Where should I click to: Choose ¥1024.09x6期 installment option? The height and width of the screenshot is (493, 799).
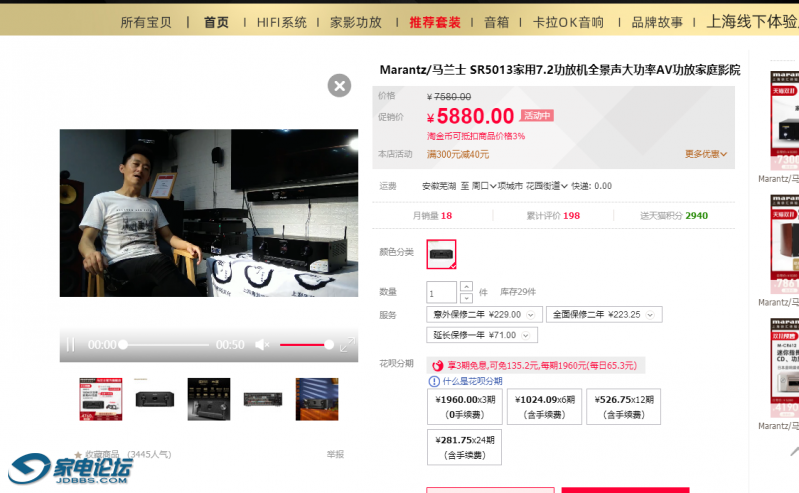tap(544, 406)
